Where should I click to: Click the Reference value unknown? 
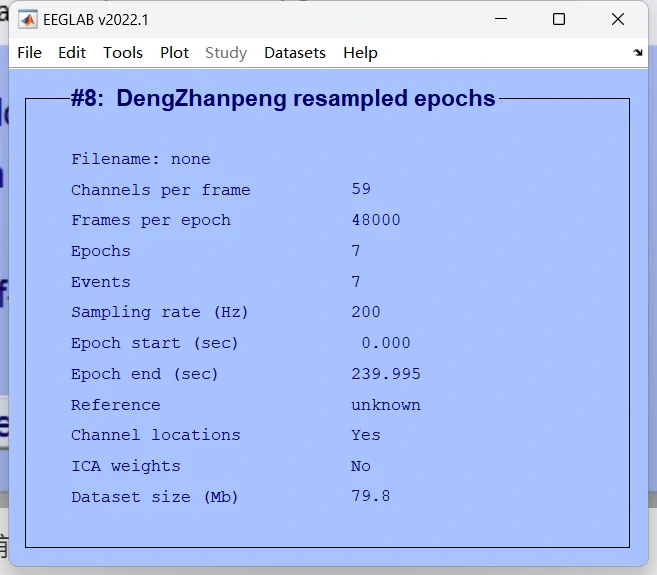tap(385, 405)
